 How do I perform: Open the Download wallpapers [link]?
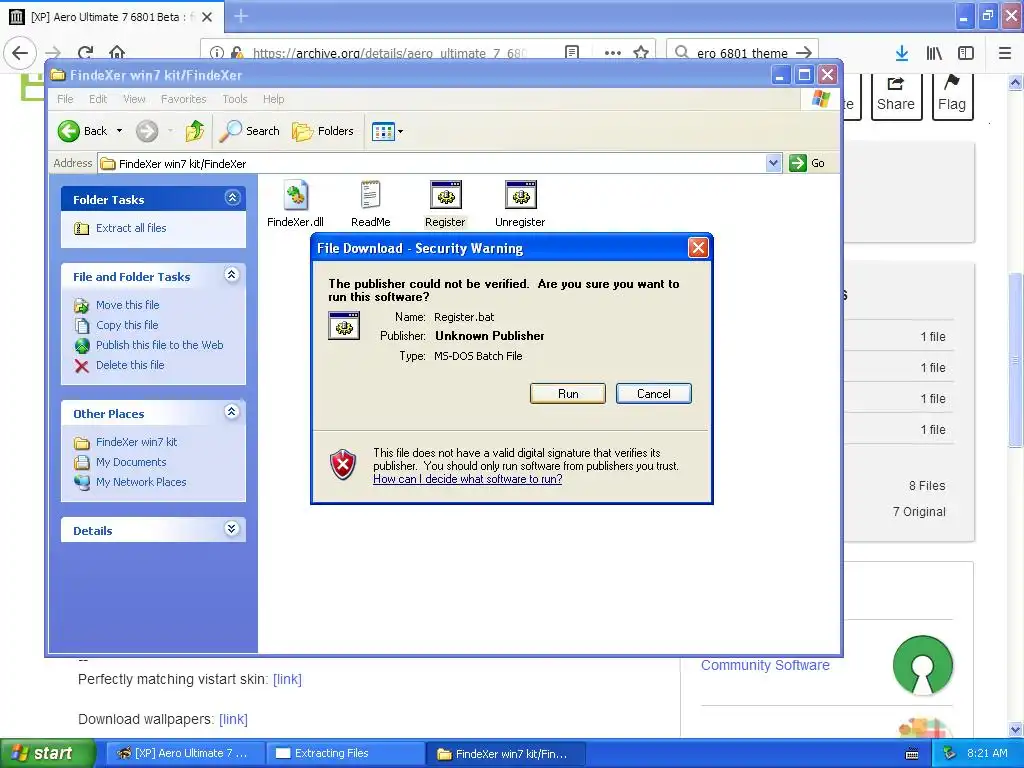233,719
